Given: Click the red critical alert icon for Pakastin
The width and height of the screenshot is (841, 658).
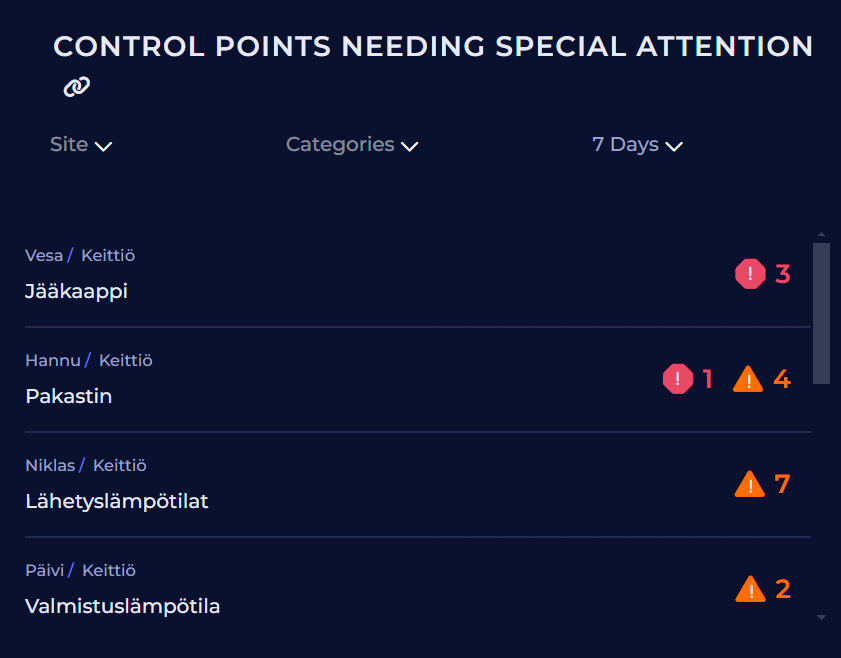Looking at the screenshot, I should [677, 379].
